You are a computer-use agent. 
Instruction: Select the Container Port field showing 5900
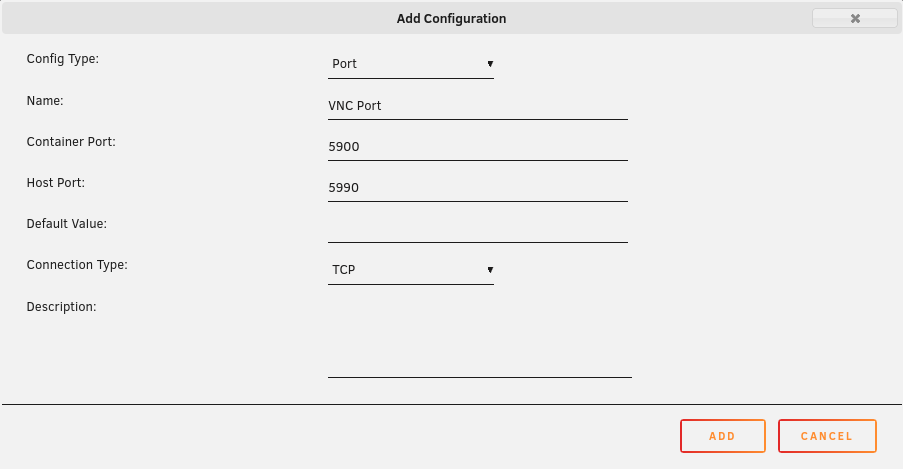point(477,147)
